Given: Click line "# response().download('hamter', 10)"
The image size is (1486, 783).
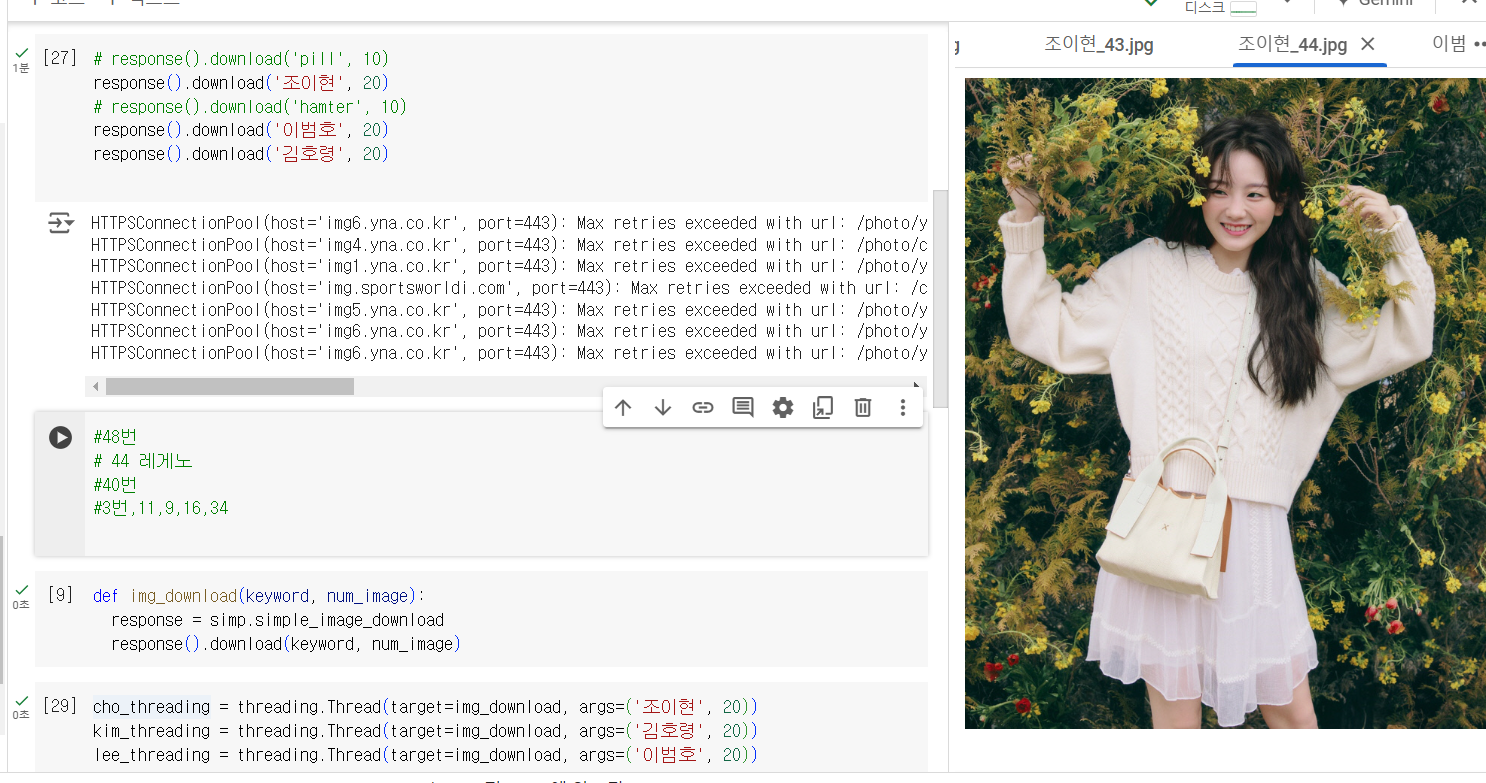Looking at the screenshot, I should 250,106.
